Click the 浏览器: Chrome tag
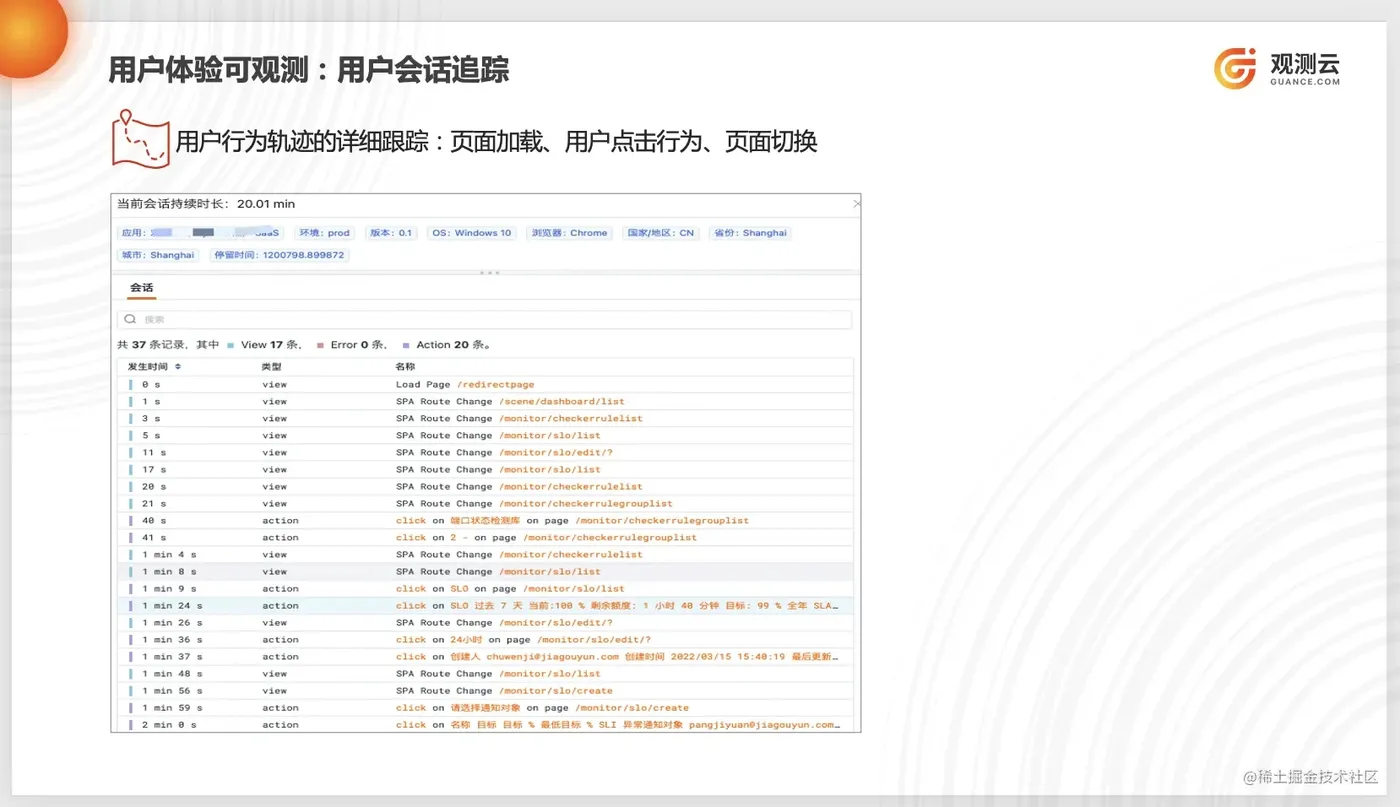Screen dimensions: 1400x807 570,233
